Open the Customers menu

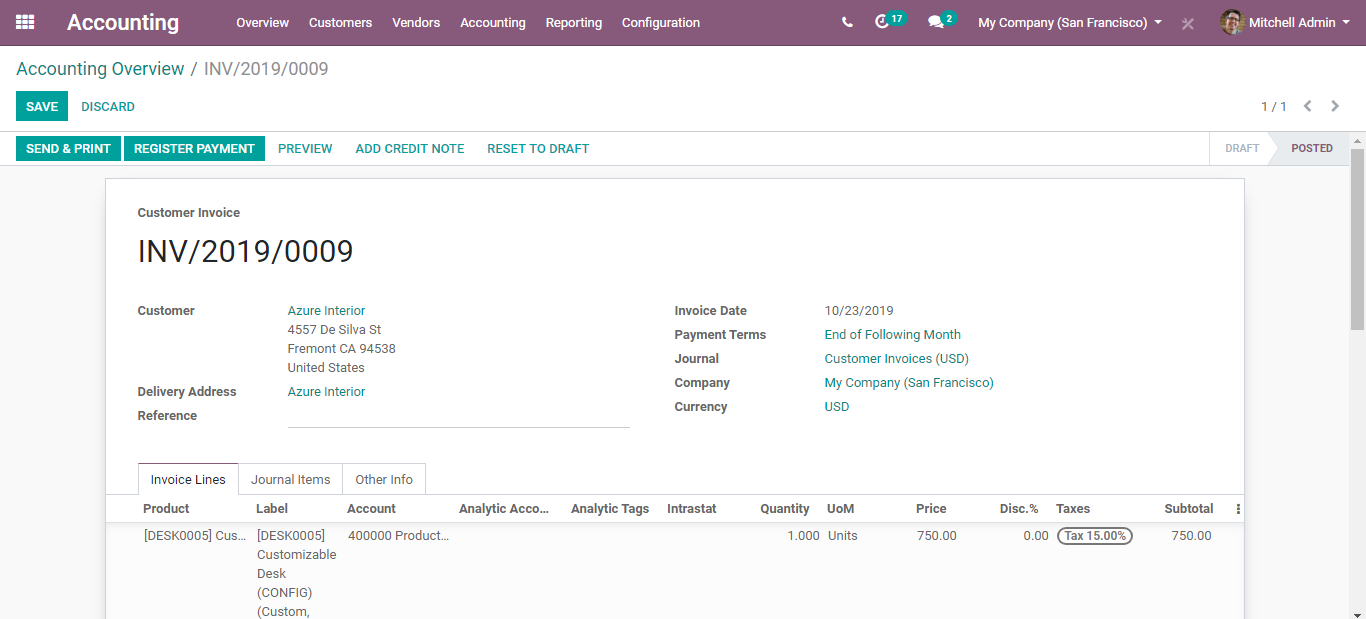340,22
